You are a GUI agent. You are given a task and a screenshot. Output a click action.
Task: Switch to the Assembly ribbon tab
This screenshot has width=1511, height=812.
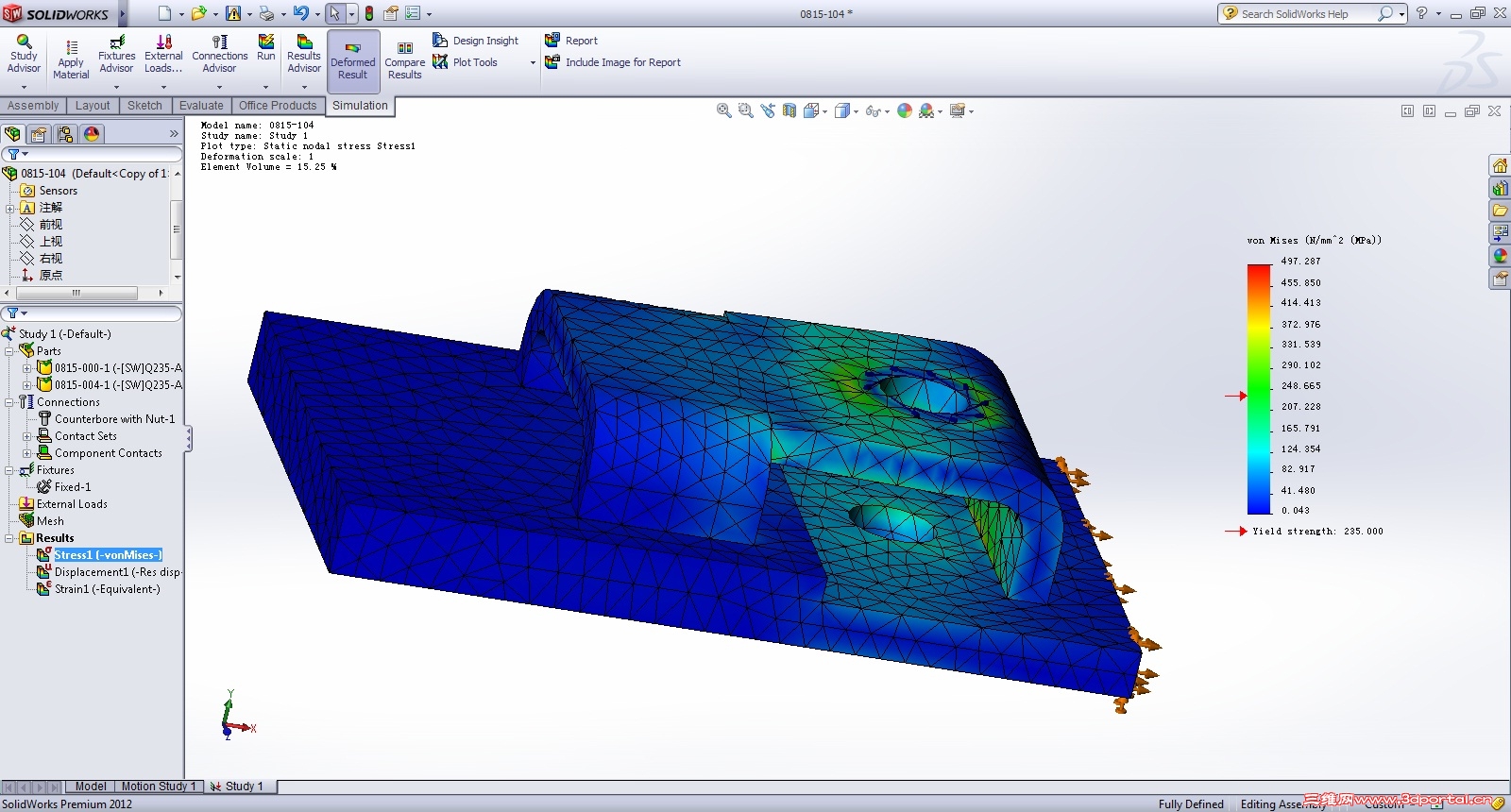[33, 106]
